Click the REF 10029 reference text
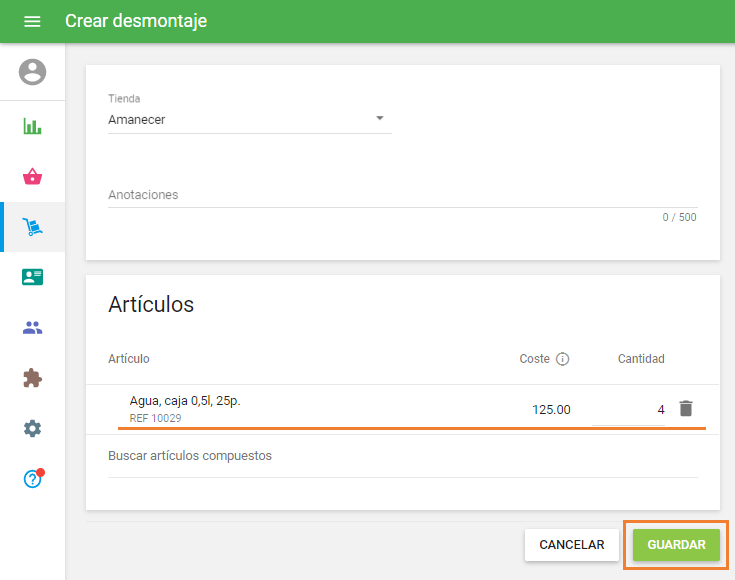The image size is (735, 580). point(155,418)
